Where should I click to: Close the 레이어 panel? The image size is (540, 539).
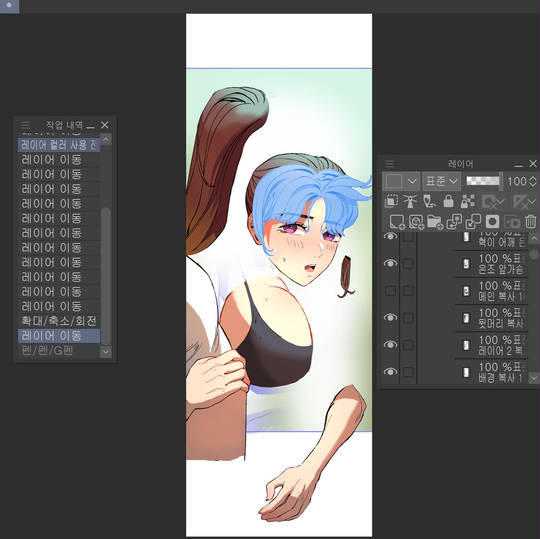(x=533, y=163)
